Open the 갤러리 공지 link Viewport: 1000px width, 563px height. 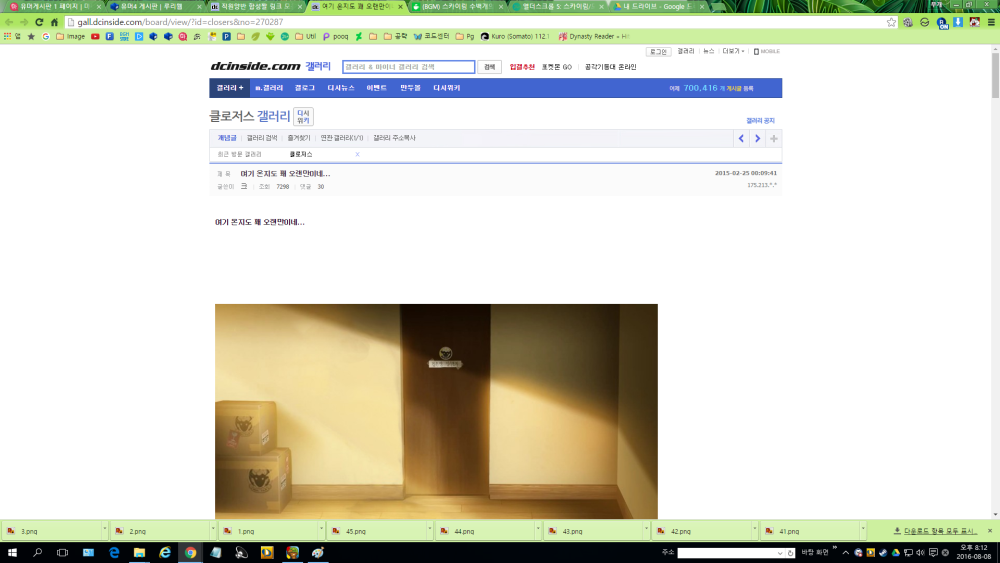760,120
